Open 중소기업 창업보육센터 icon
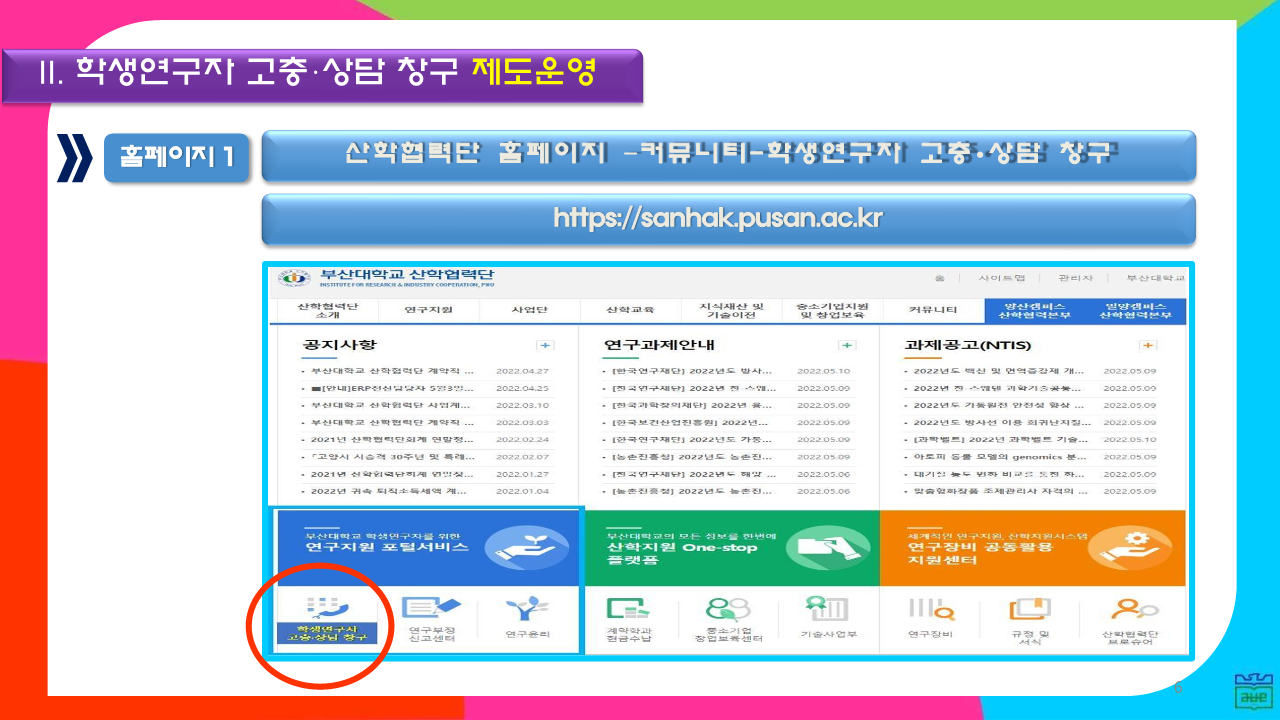The height and width of the screenshot is (720, 1280). click(x=728, y=609)
